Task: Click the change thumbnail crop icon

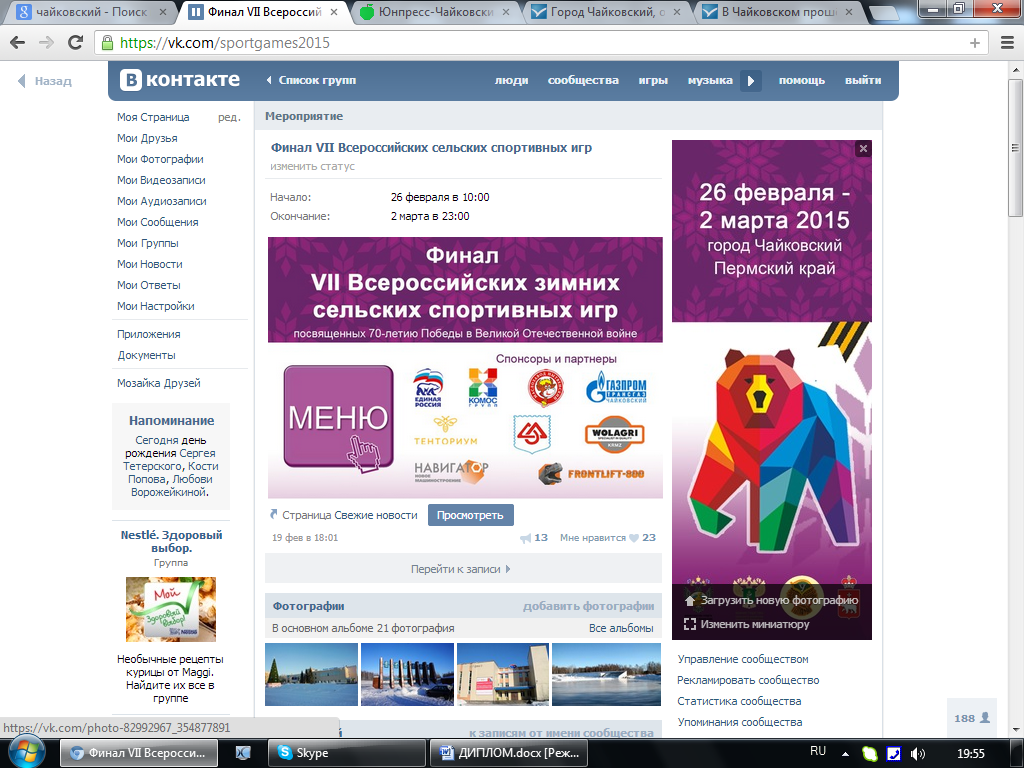Action: point(690,624)
